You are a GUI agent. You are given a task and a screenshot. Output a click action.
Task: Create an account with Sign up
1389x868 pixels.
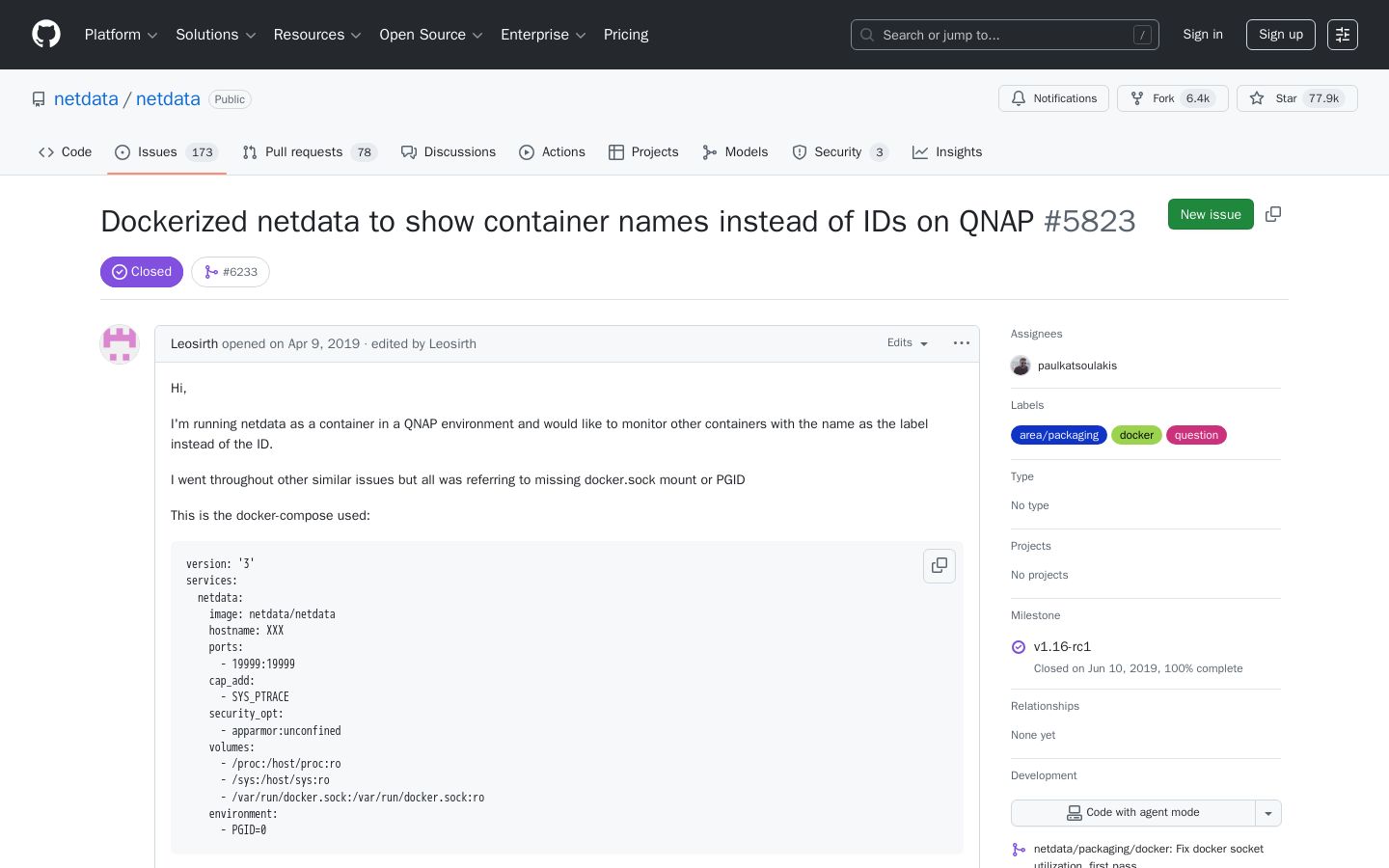(1281, 35)
